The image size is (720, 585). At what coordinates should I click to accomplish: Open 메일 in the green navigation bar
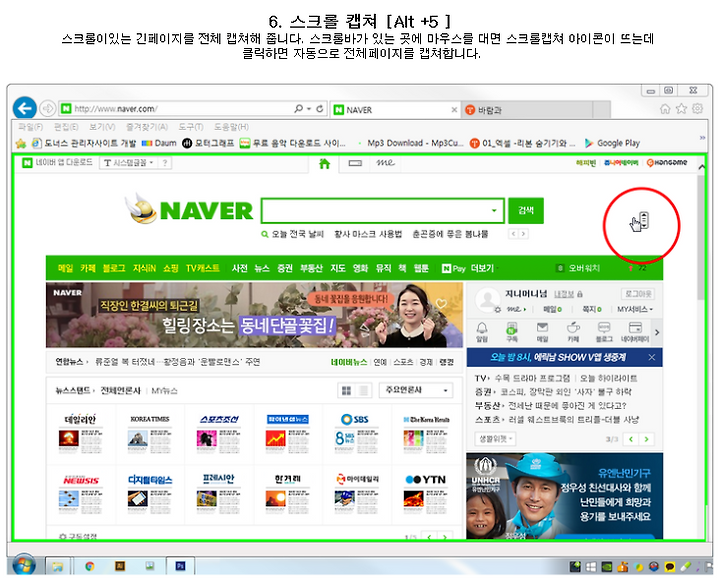pos(65,268)
